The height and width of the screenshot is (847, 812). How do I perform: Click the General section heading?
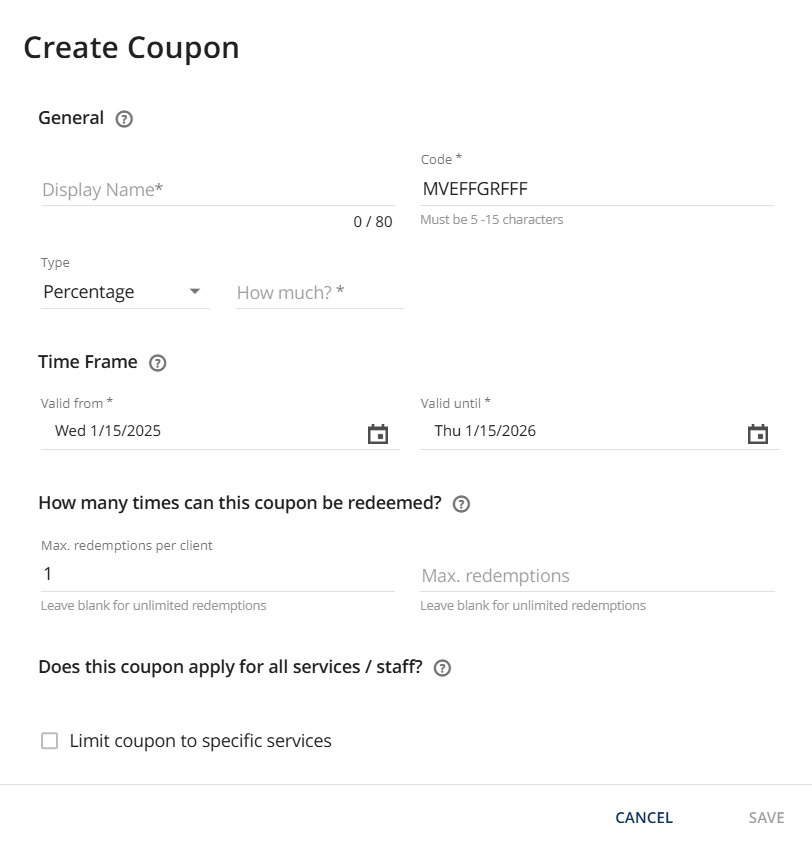[71, 118]
